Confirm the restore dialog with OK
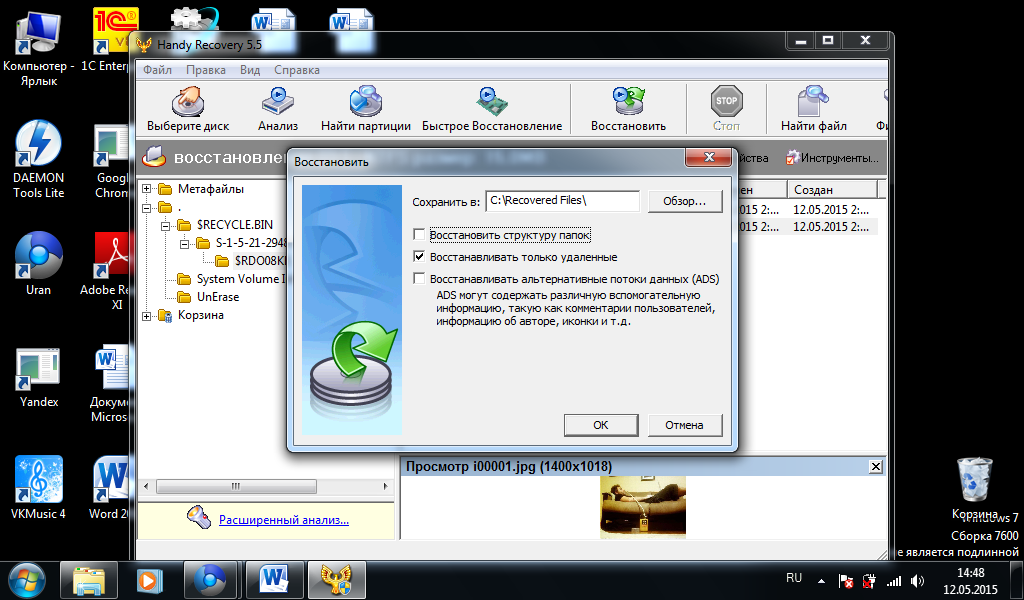This screenshot has height=600, width=1024. point(601,425)
